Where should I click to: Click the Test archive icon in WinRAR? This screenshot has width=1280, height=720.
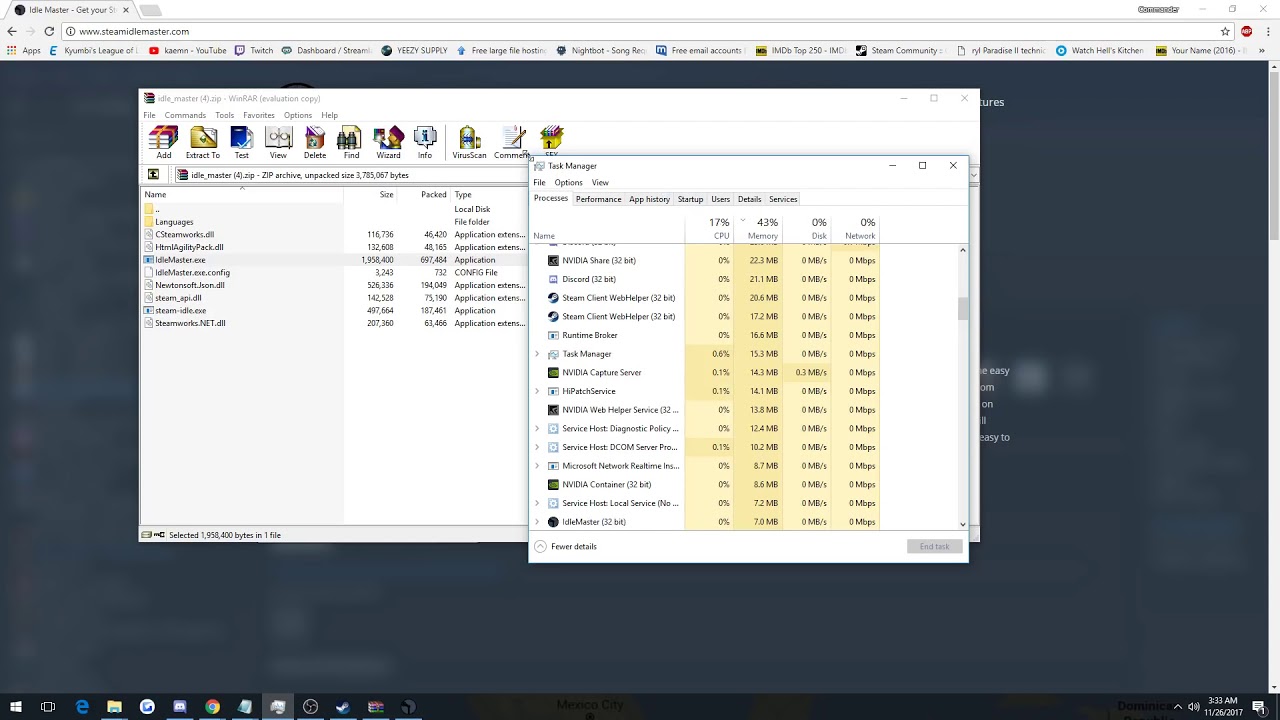241,142
